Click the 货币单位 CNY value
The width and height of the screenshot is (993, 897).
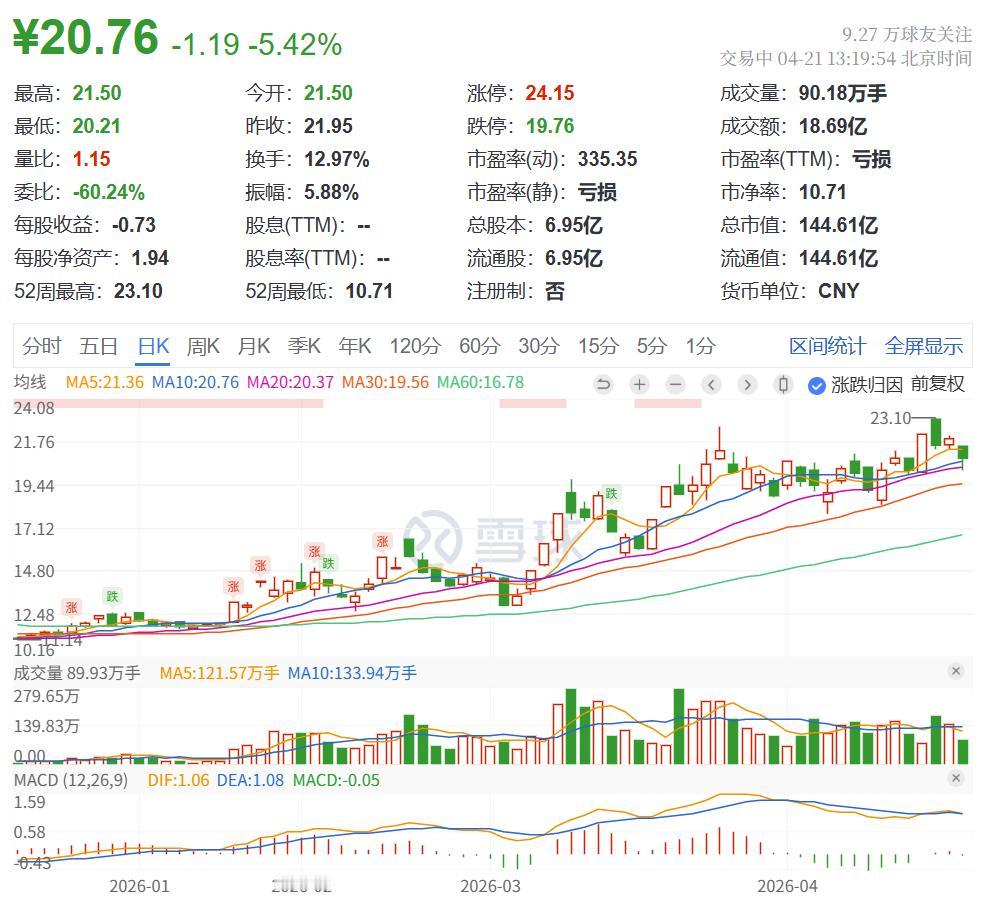coord(838,291)
